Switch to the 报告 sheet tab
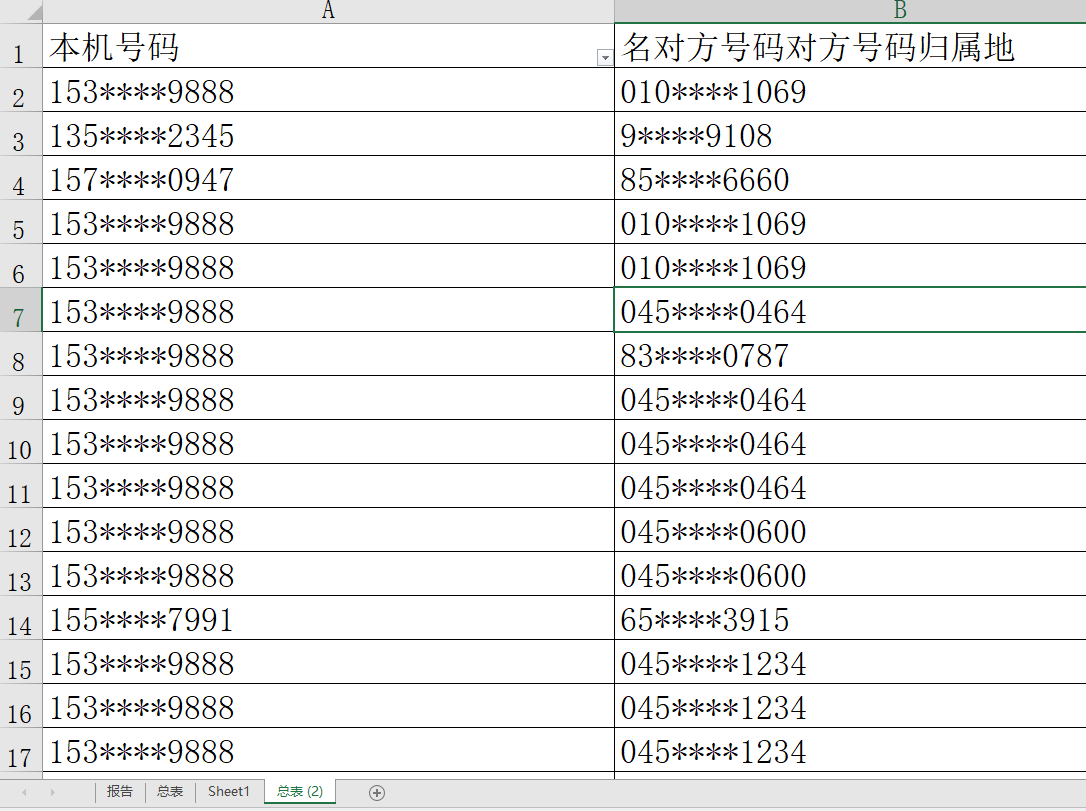Viewport: 1086px width, 811px height. point(120,791)
